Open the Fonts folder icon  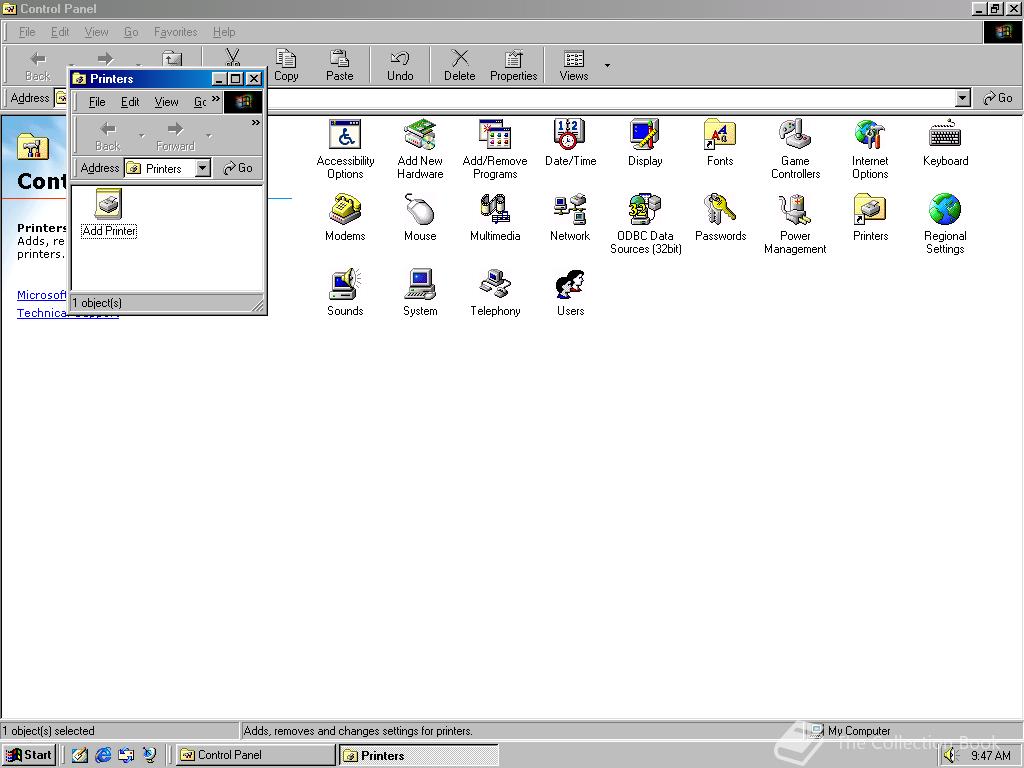click(x=720, y=142)
